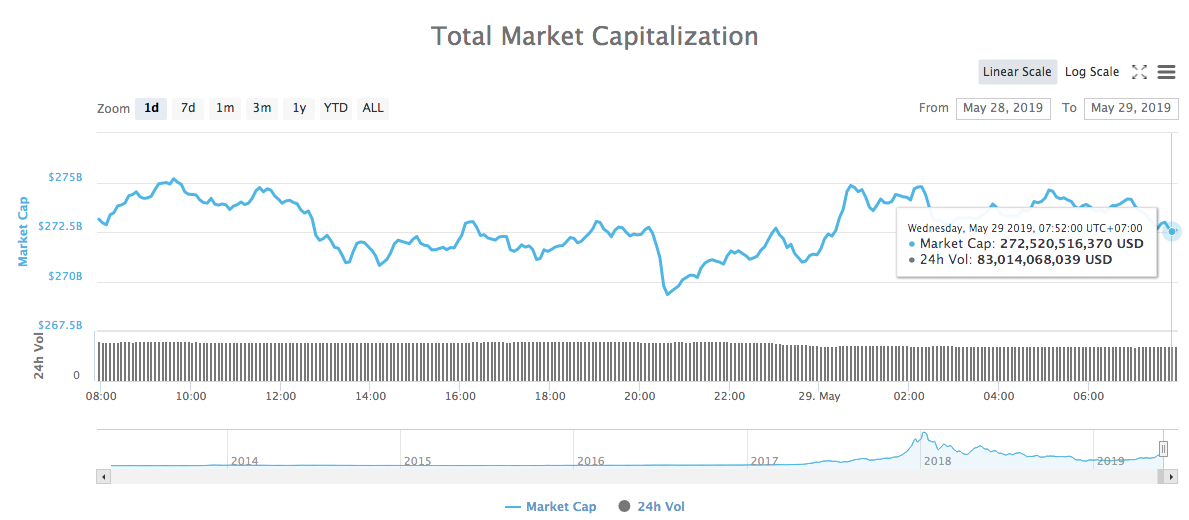Viewport: 1189px width, 520px height.
Task: Zoom chart to 1y
Action: [x=299, y=108]
